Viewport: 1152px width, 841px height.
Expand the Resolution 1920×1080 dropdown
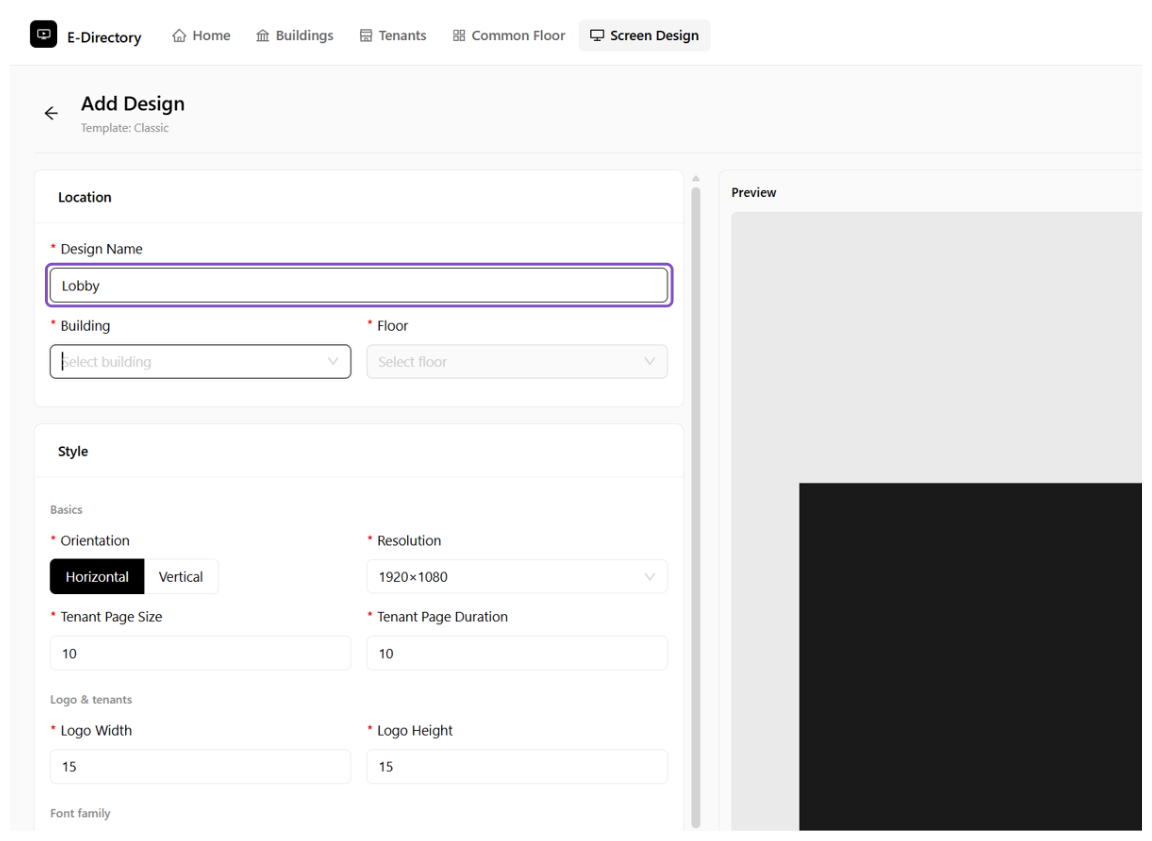516,577
